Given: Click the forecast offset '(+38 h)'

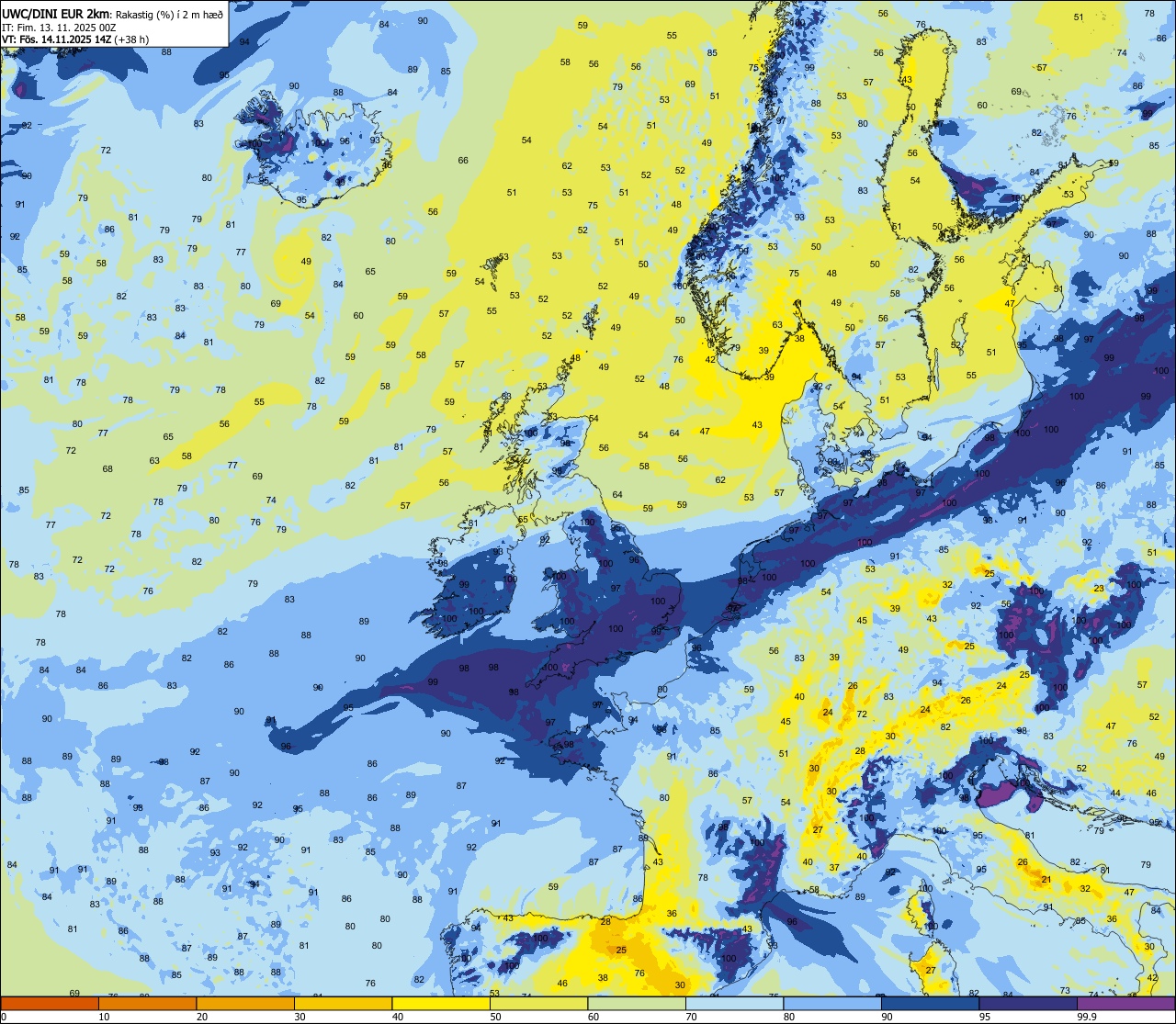Looking at the screenshot, I should pos(132,39).
